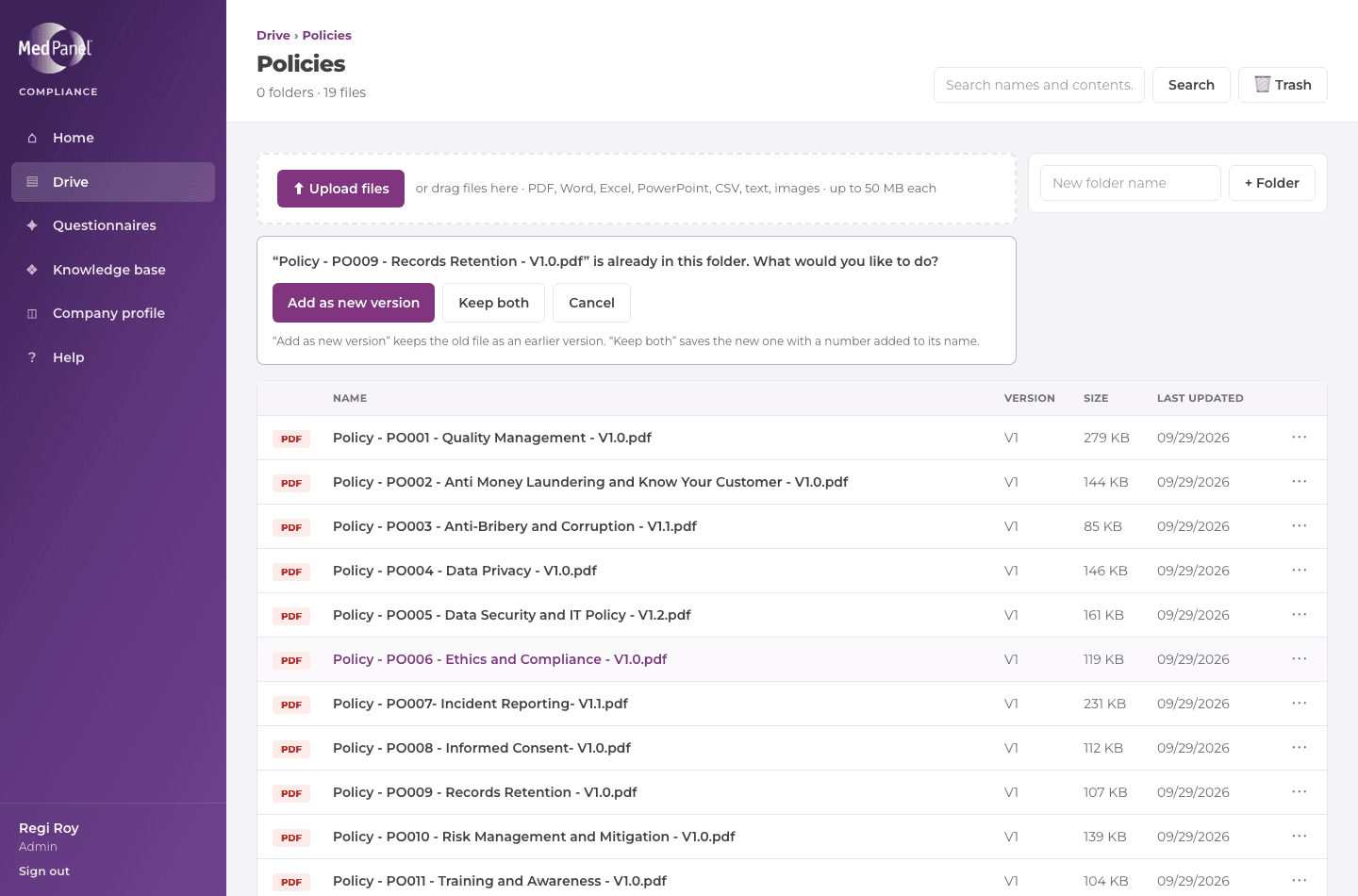The height and width of the screenshot is (896, 1358).
Task: Open more options for PO007 Incident Reporting
Action: tap(1300, 703)
